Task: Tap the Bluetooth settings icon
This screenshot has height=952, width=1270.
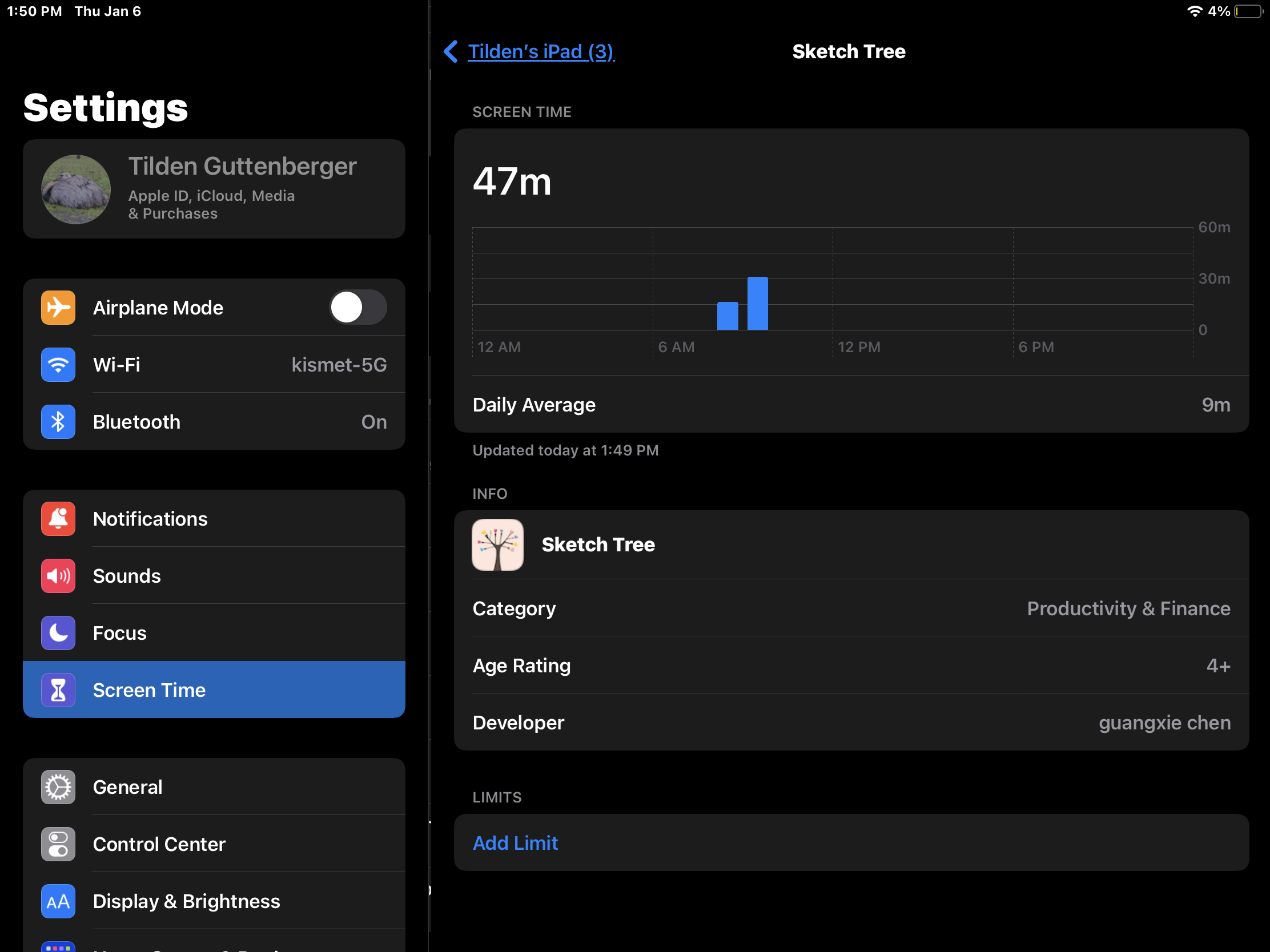Action: [x=58, y=422]
